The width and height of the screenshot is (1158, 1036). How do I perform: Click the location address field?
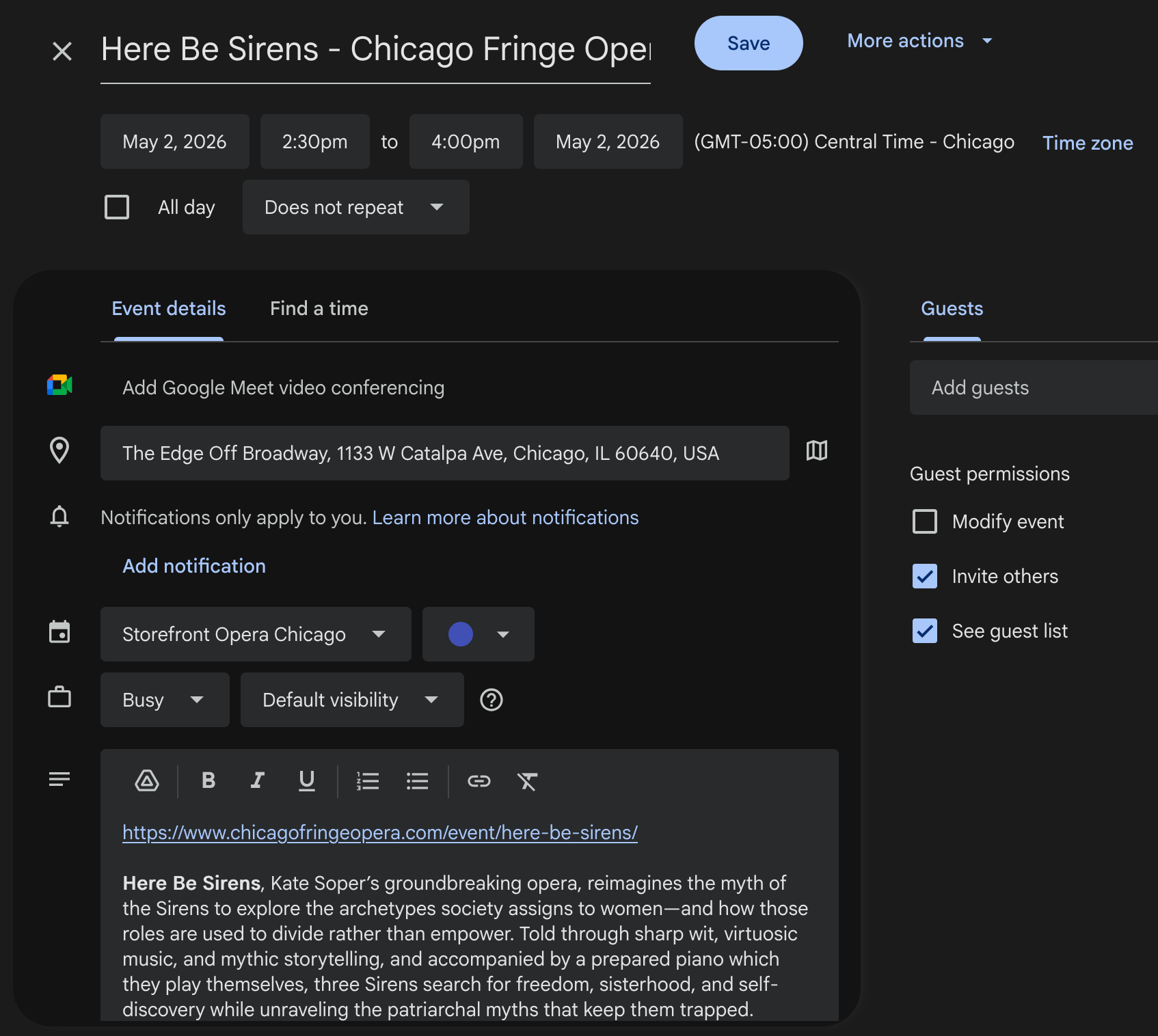[445, 453]
